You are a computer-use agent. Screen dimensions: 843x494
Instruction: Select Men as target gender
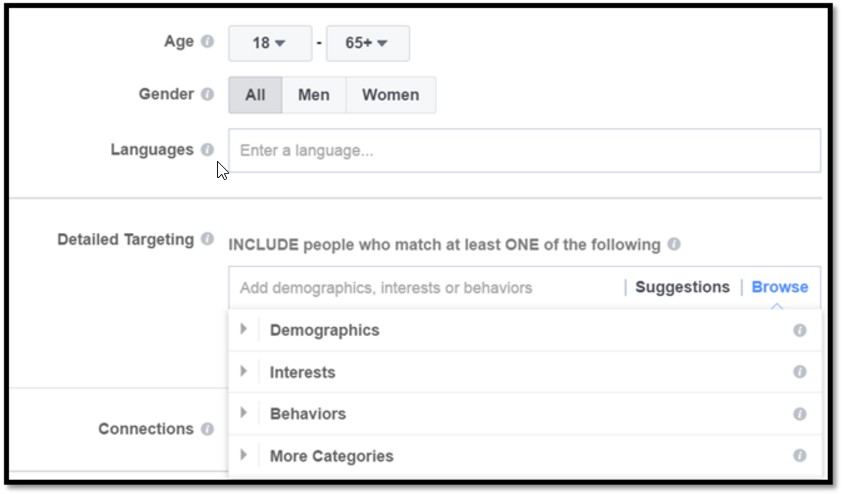(314, 95)
